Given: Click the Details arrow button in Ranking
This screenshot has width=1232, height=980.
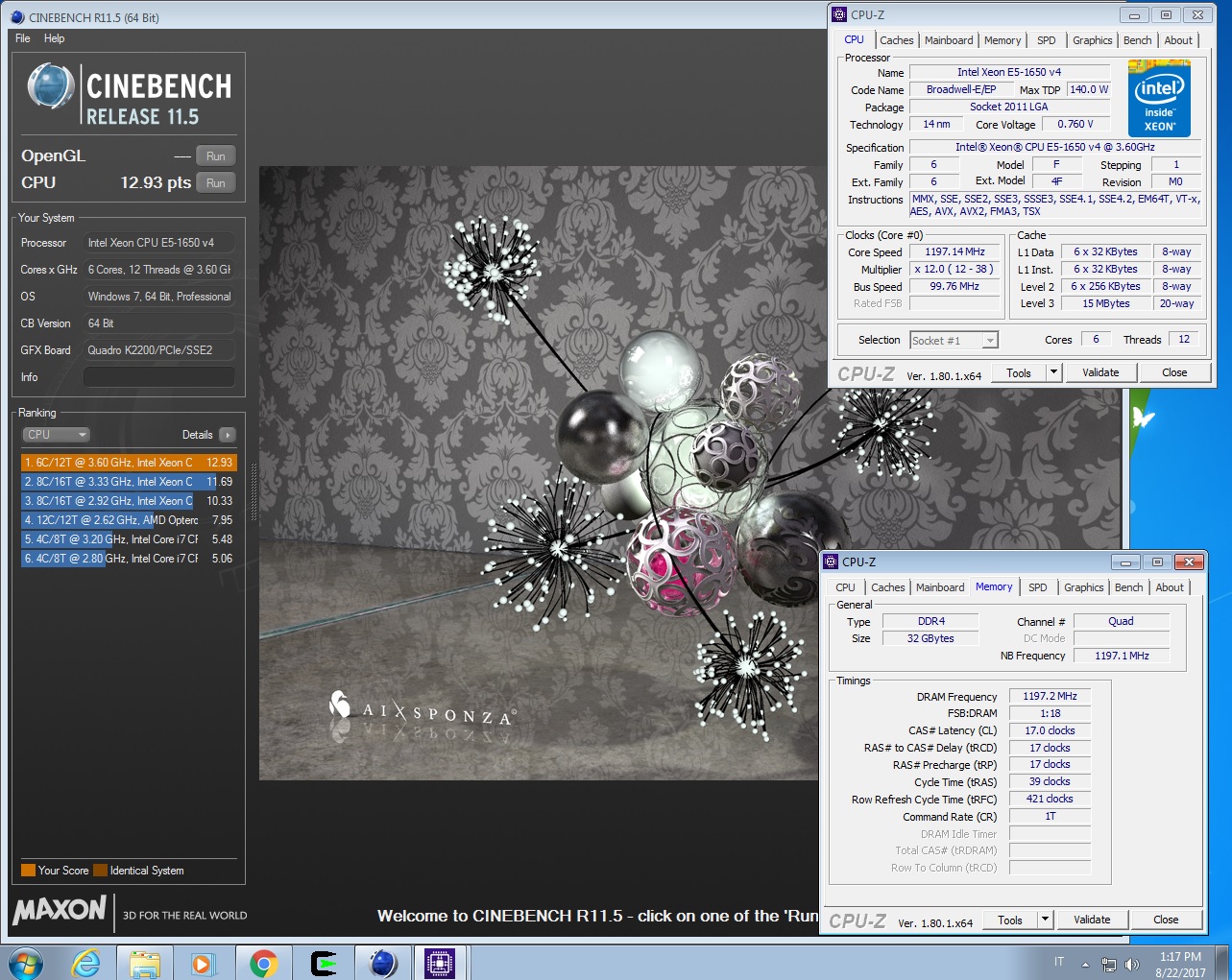Looking at the screenshot, I should point(228,435).
